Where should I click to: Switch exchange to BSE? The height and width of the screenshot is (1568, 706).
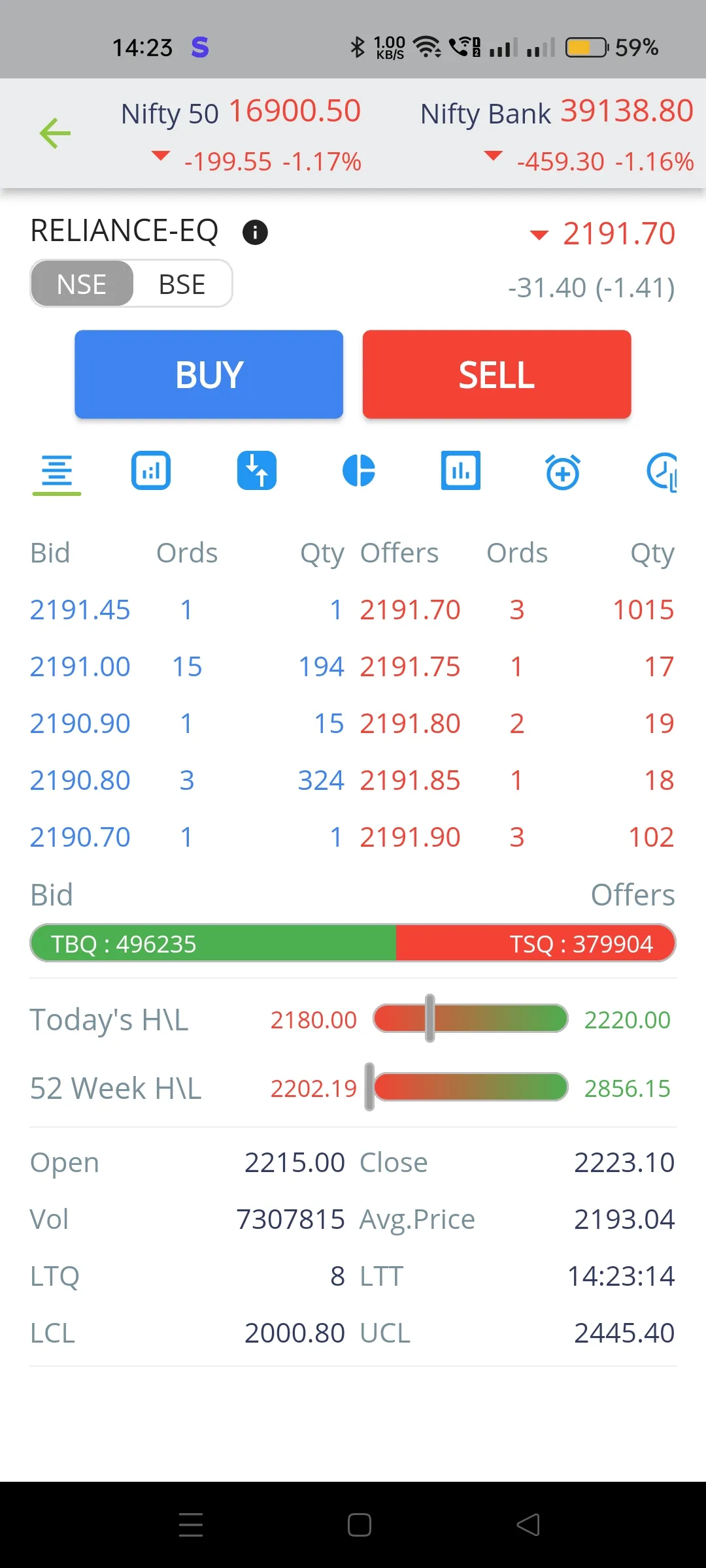tap(182, 284)
